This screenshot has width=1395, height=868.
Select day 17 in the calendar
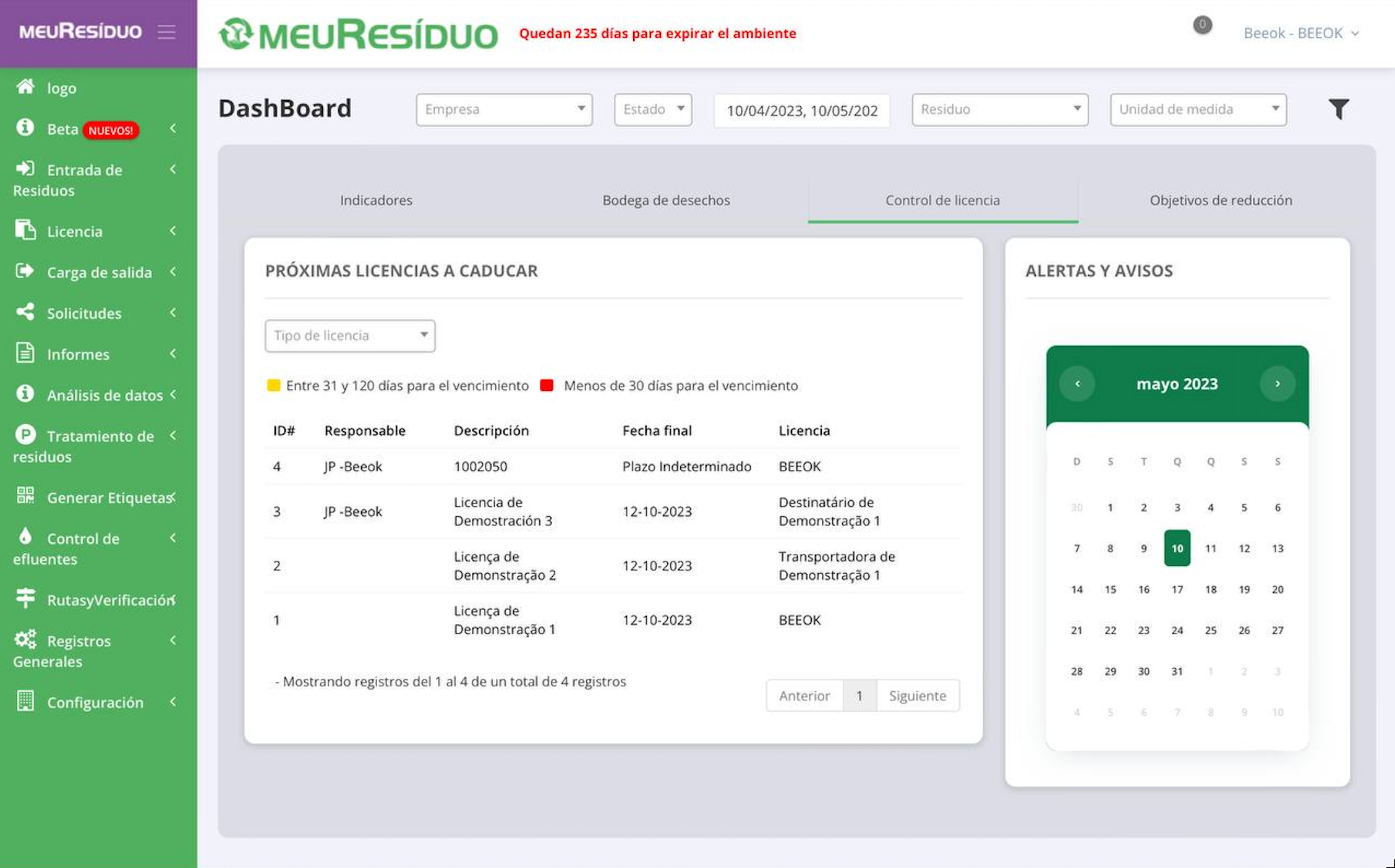coord(1177,589)
